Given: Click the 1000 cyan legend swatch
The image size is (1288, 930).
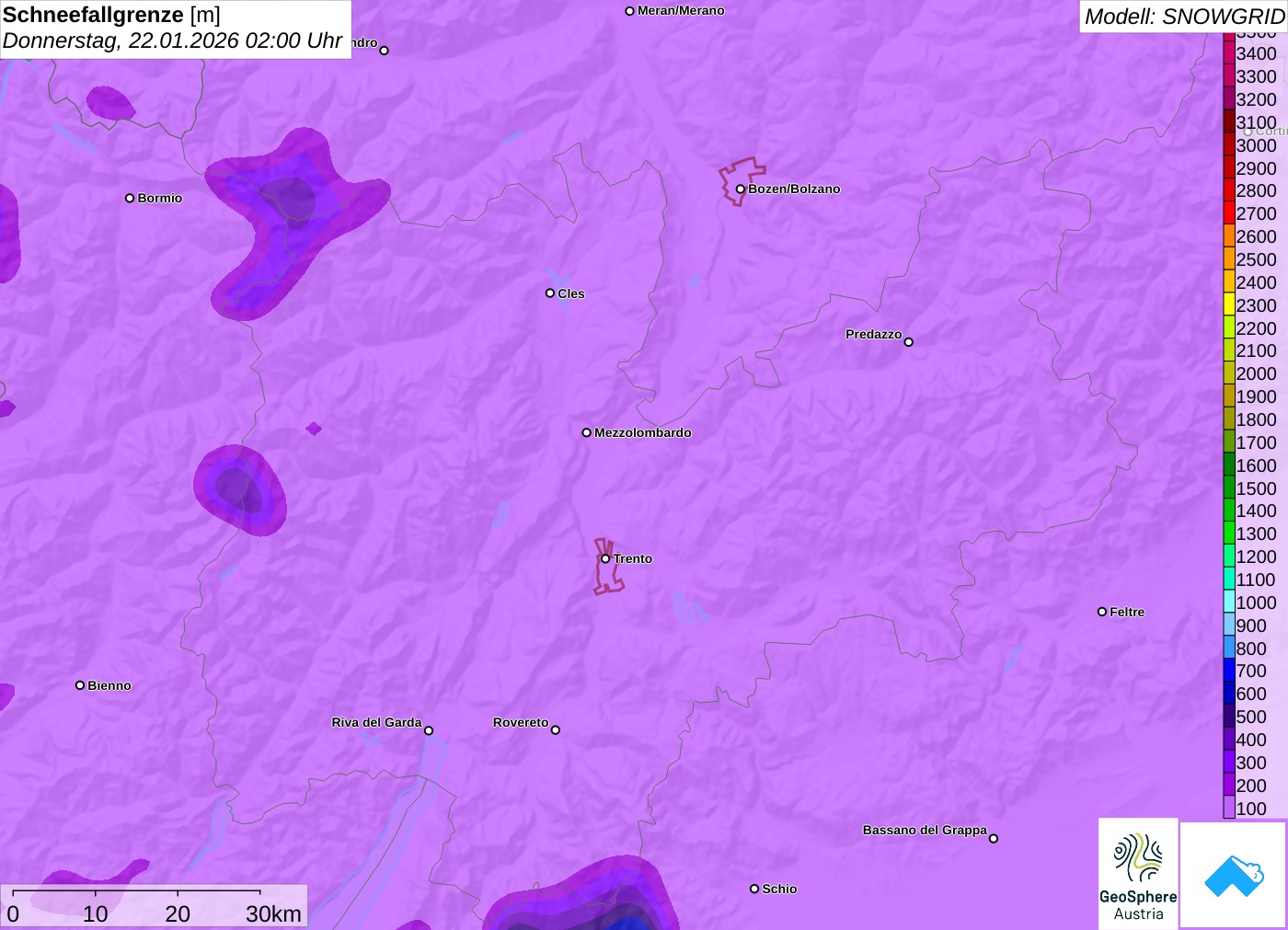Looking at the screenshot, I should pyautogui.click(x=1229, y=603).
